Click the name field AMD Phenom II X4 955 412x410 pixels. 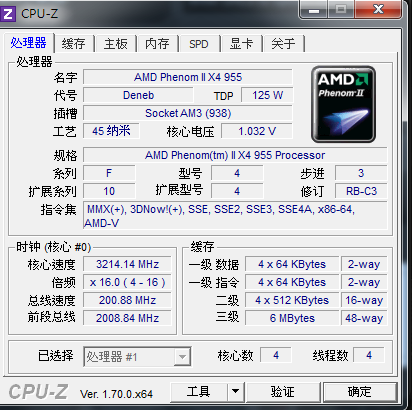point(188,77)
